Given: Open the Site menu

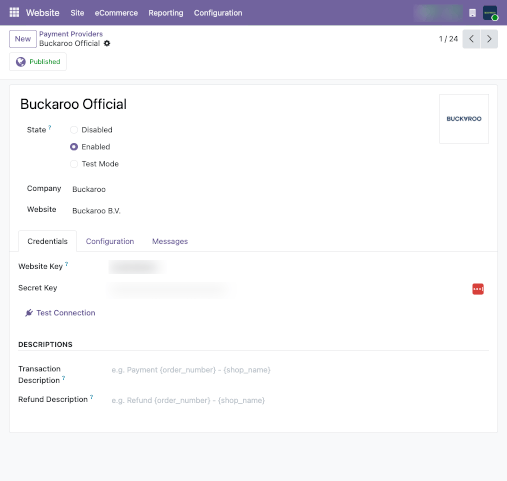Looking at the screenshot, I should click(x=77, y=13).
